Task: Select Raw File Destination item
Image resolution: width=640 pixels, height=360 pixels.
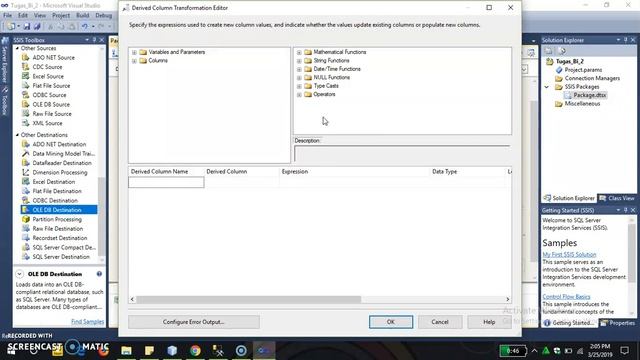Action: tap(58, 229)
